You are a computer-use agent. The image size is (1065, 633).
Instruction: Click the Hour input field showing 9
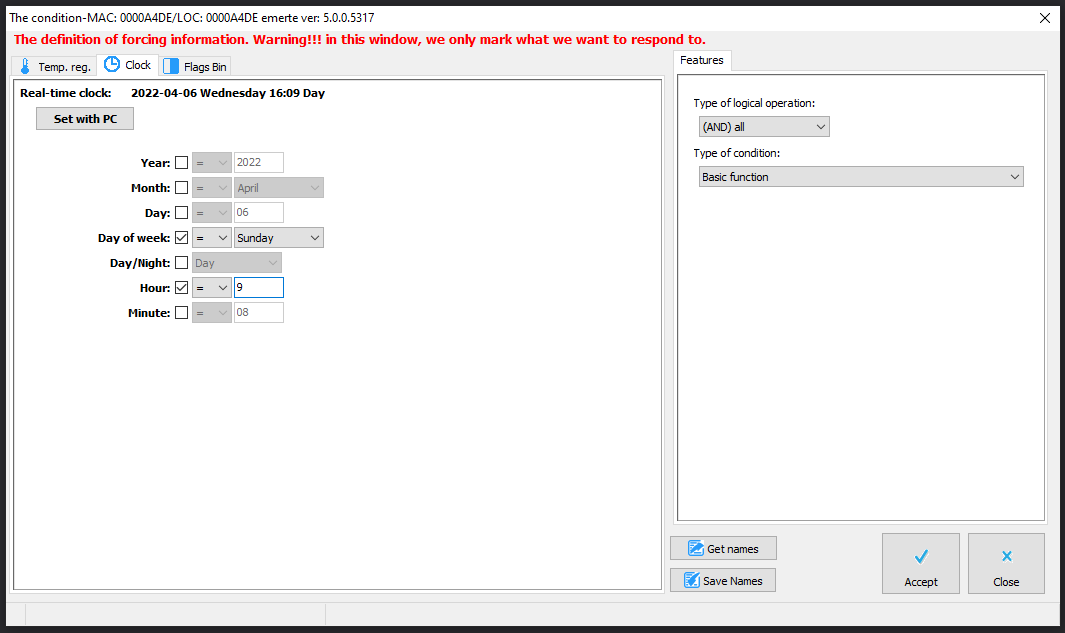pos(259,287)
